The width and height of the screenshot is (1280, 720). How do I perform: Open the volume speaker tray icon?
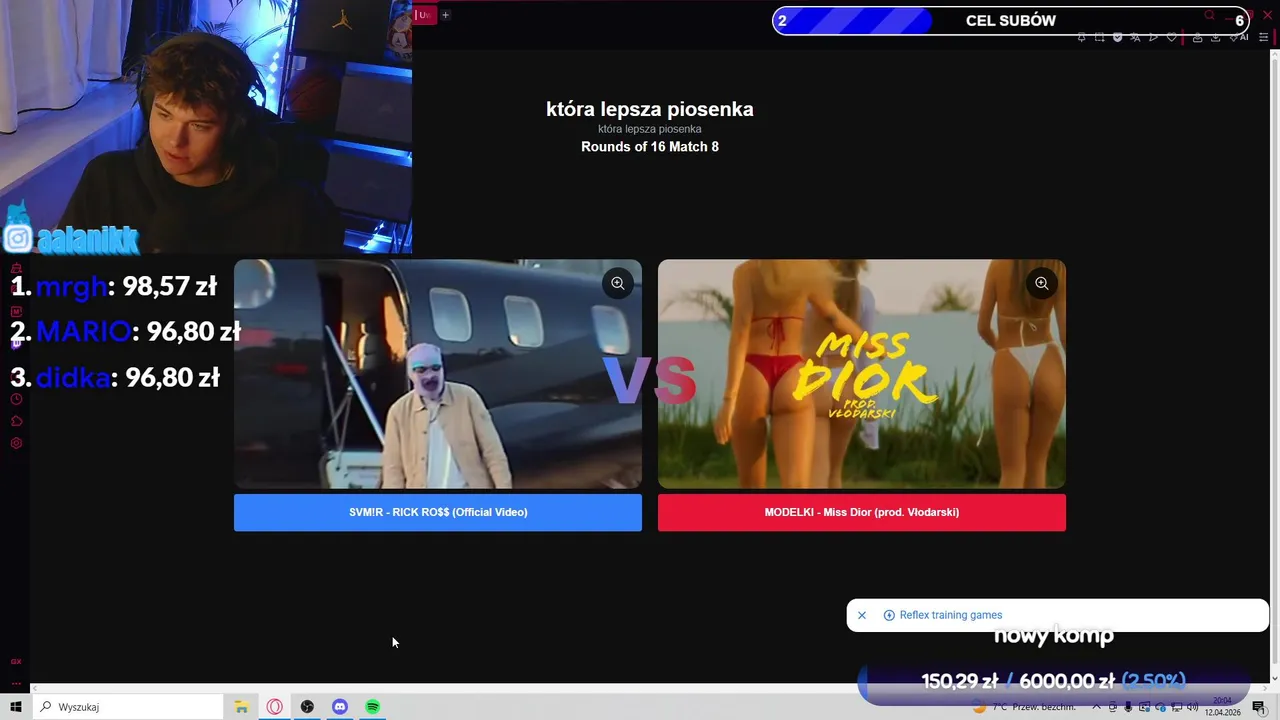[1192, 707]
